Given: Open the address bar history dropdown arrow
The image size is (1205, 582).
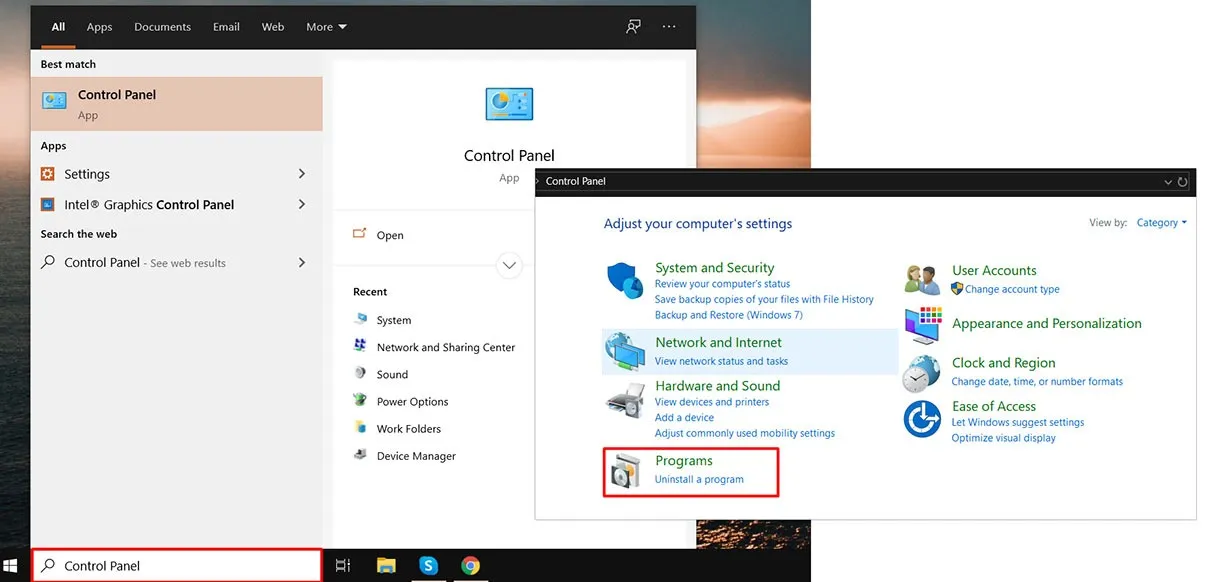Looking at the screenshot, I should pos(1168,182).
